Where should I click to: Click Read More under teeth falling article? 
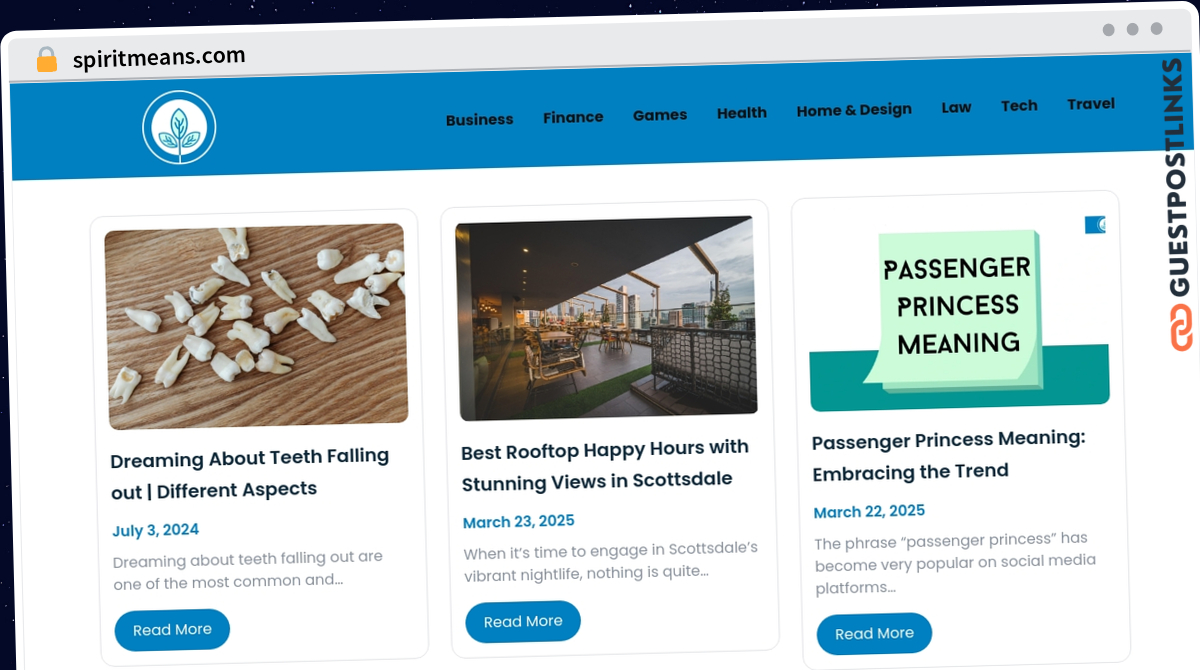click(x=172, y=630)
